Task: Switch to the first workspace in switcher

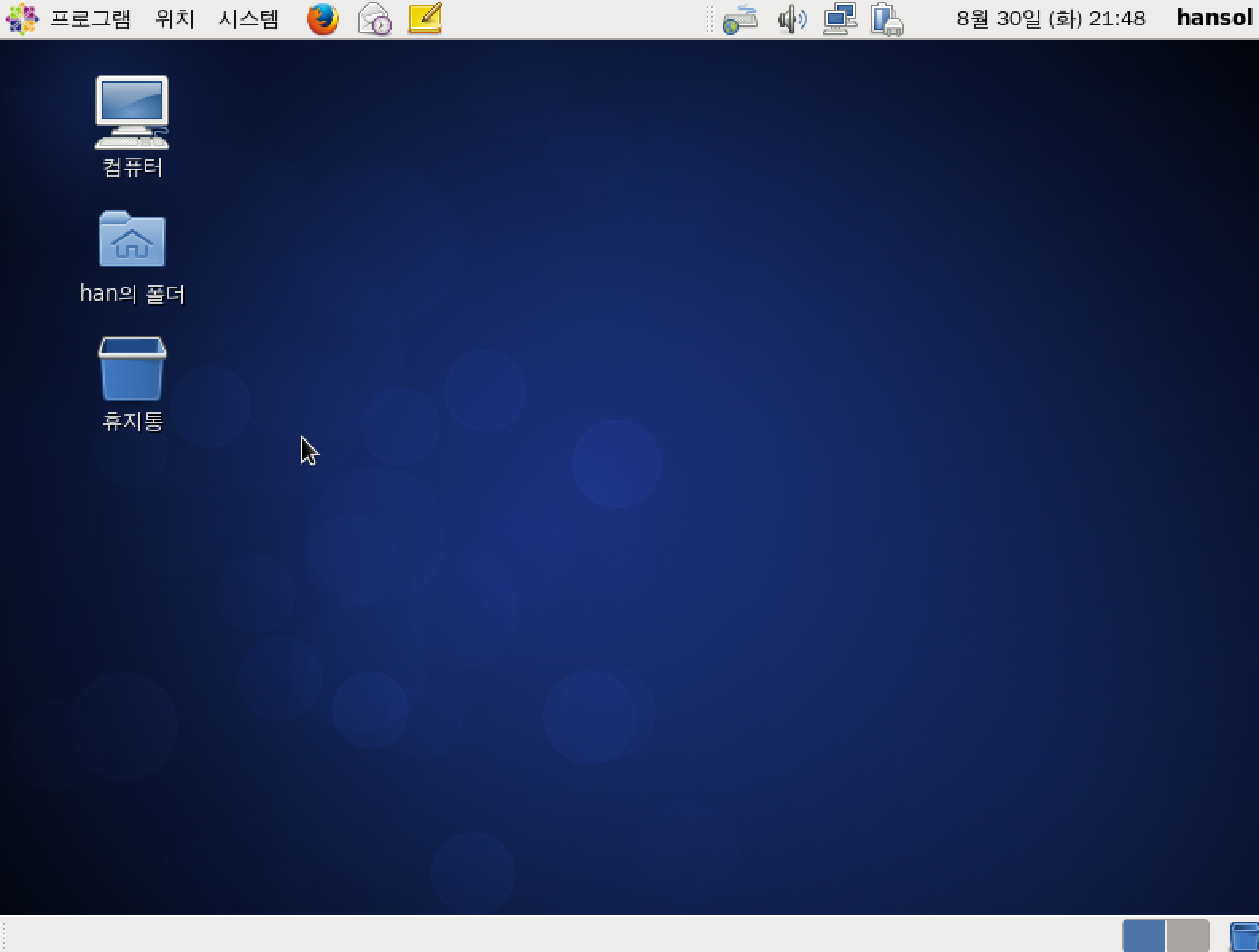Action: 1144,936
